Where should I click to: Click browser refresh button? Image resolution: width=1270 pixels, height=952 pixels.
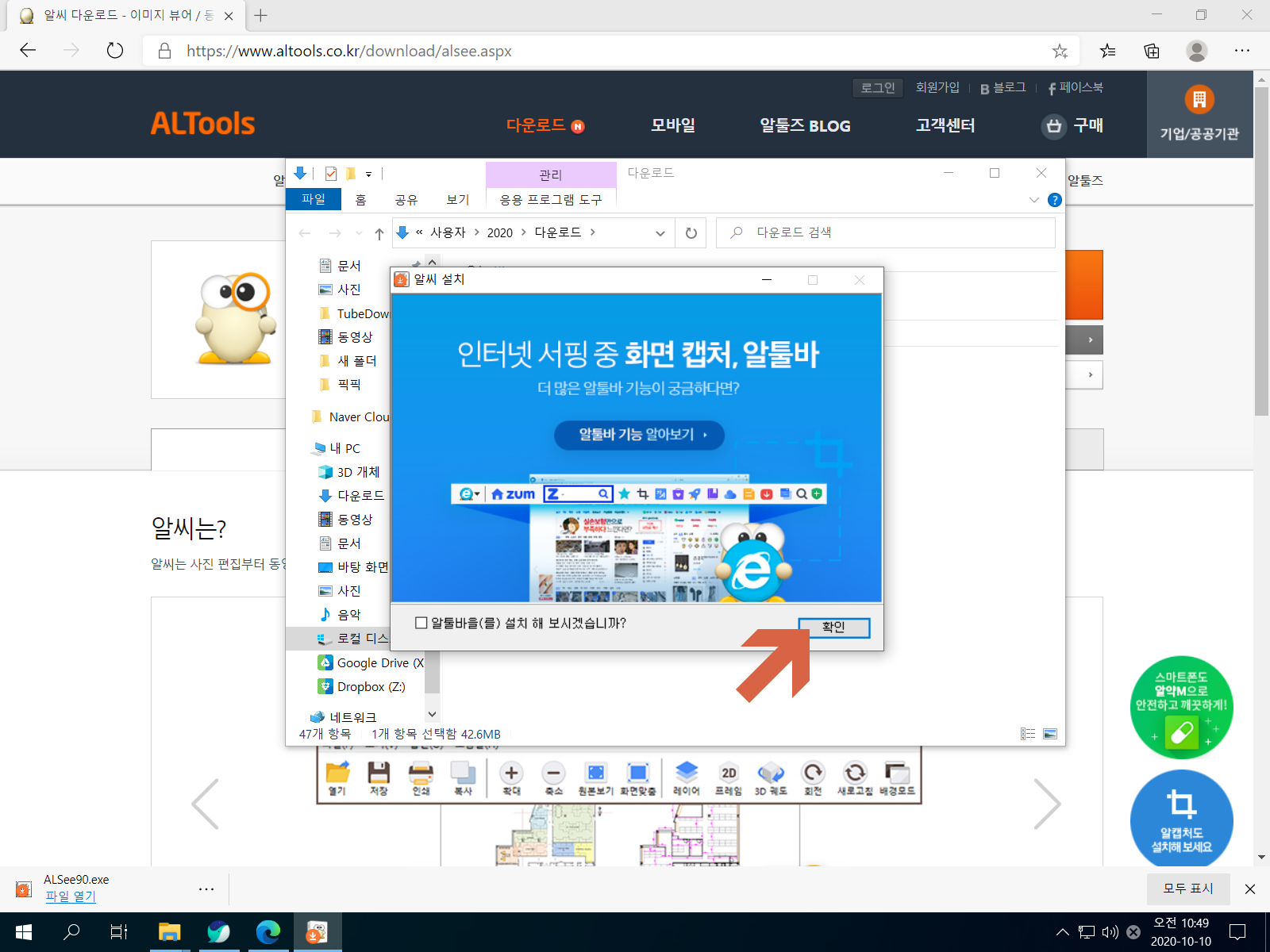(x=115, y=51)
